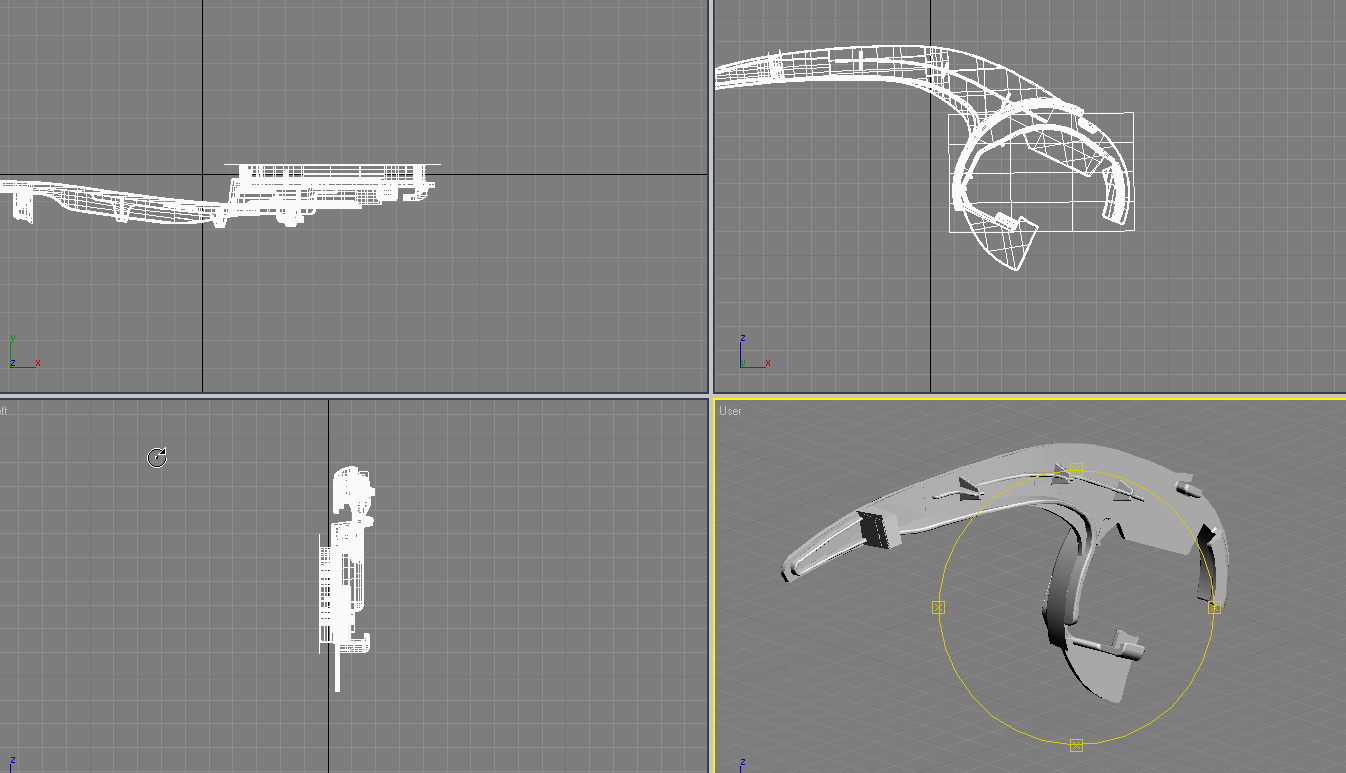Select the vertical wireframe model in the lower-left viewport
The image size is (1346, 773).
[x=347, y=578]
